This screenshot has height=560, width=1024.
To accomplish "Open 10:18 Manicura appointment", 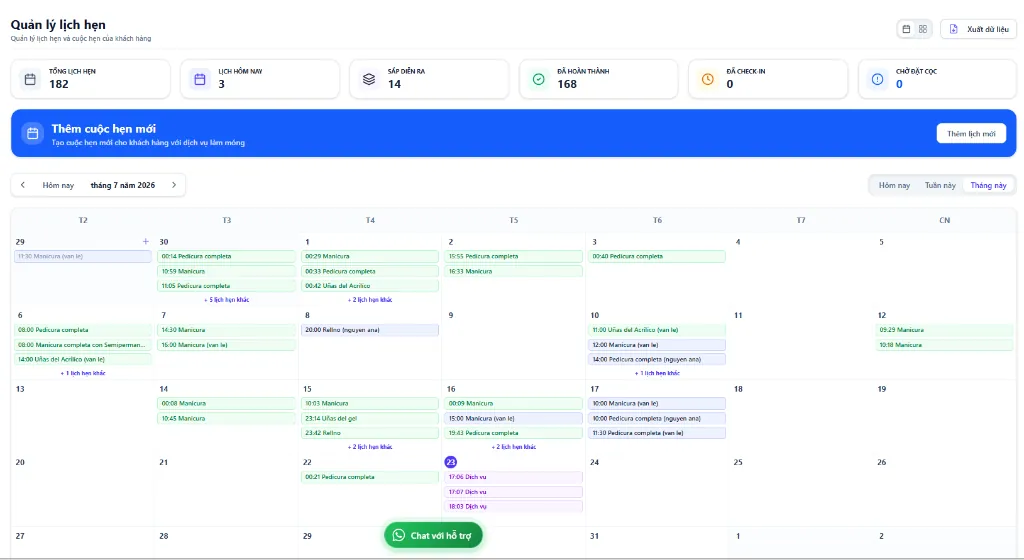I will point(944,345).
